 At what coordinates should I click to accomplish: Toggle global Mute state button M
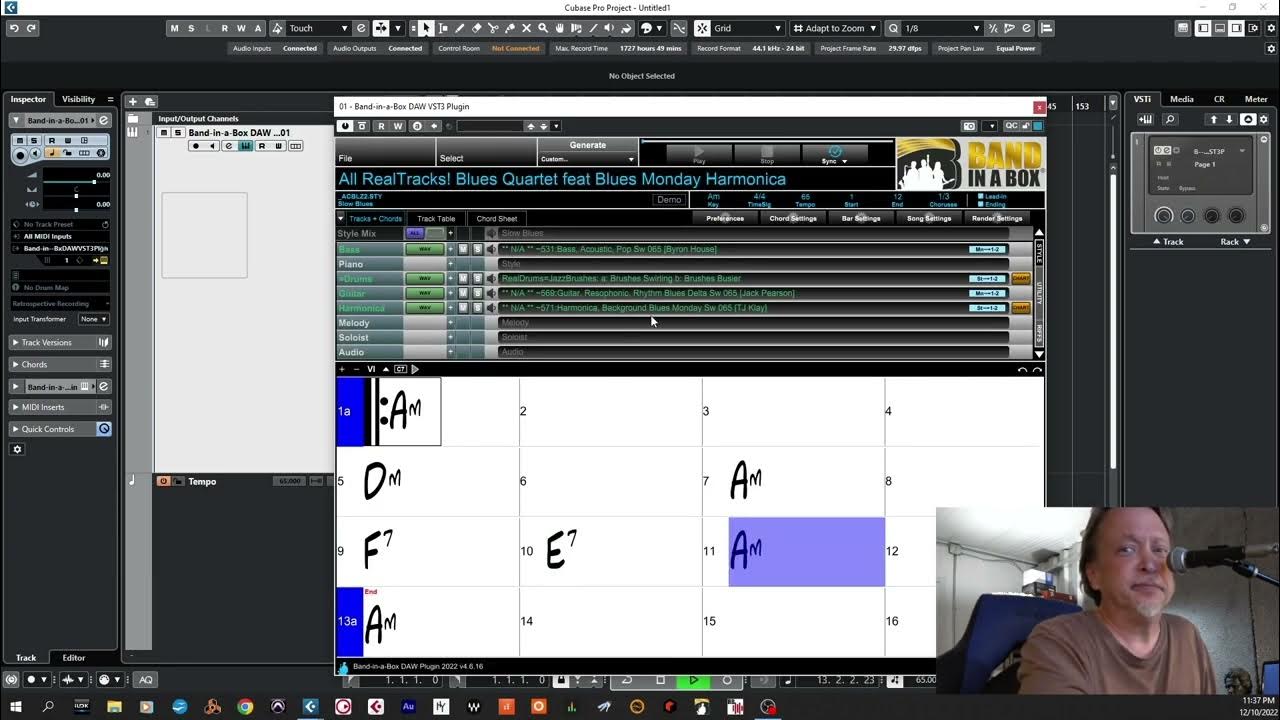(174, 28)
